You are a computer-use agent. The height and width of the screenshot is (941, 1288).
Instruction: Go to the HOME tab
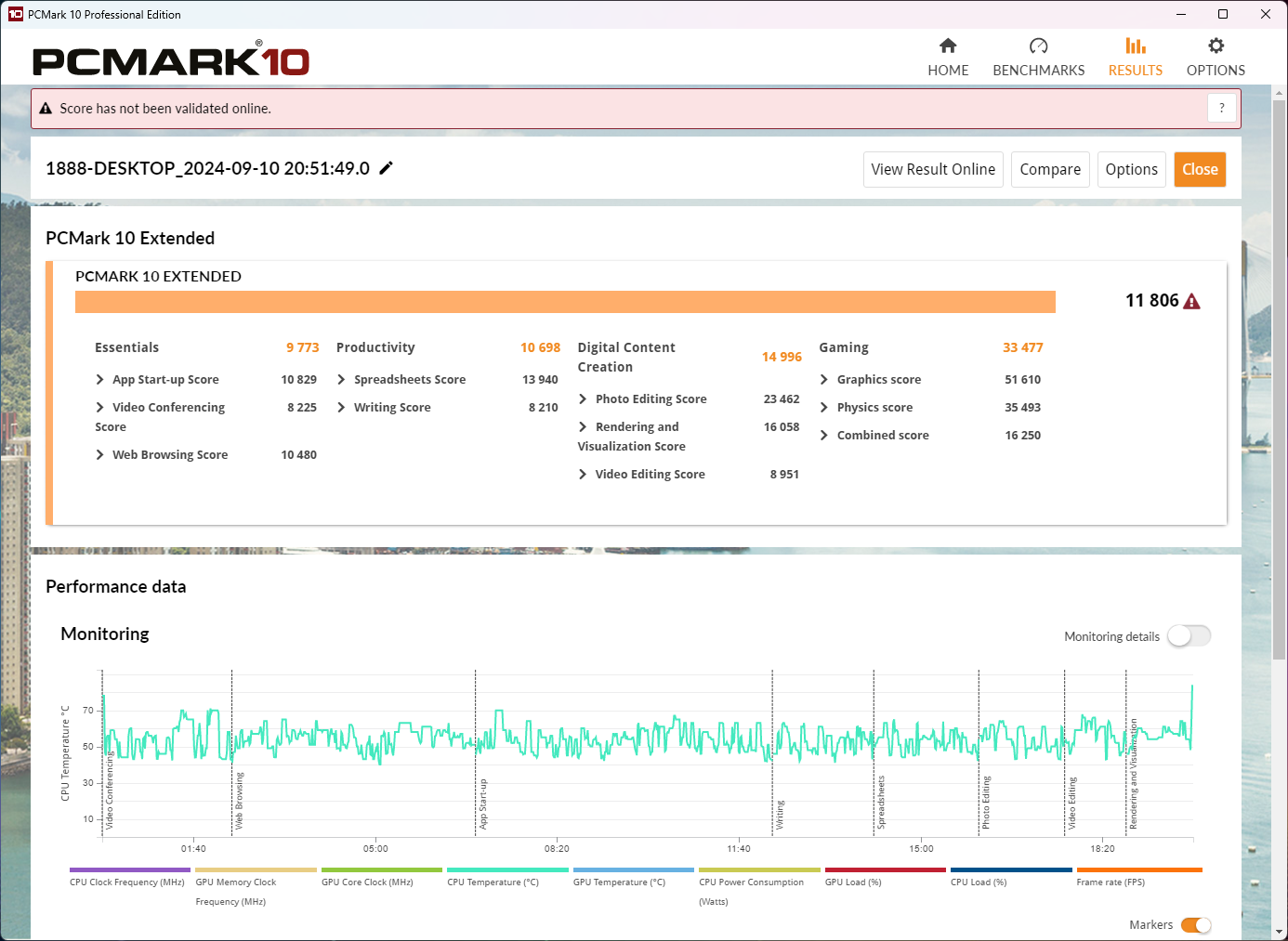(948, 57)
